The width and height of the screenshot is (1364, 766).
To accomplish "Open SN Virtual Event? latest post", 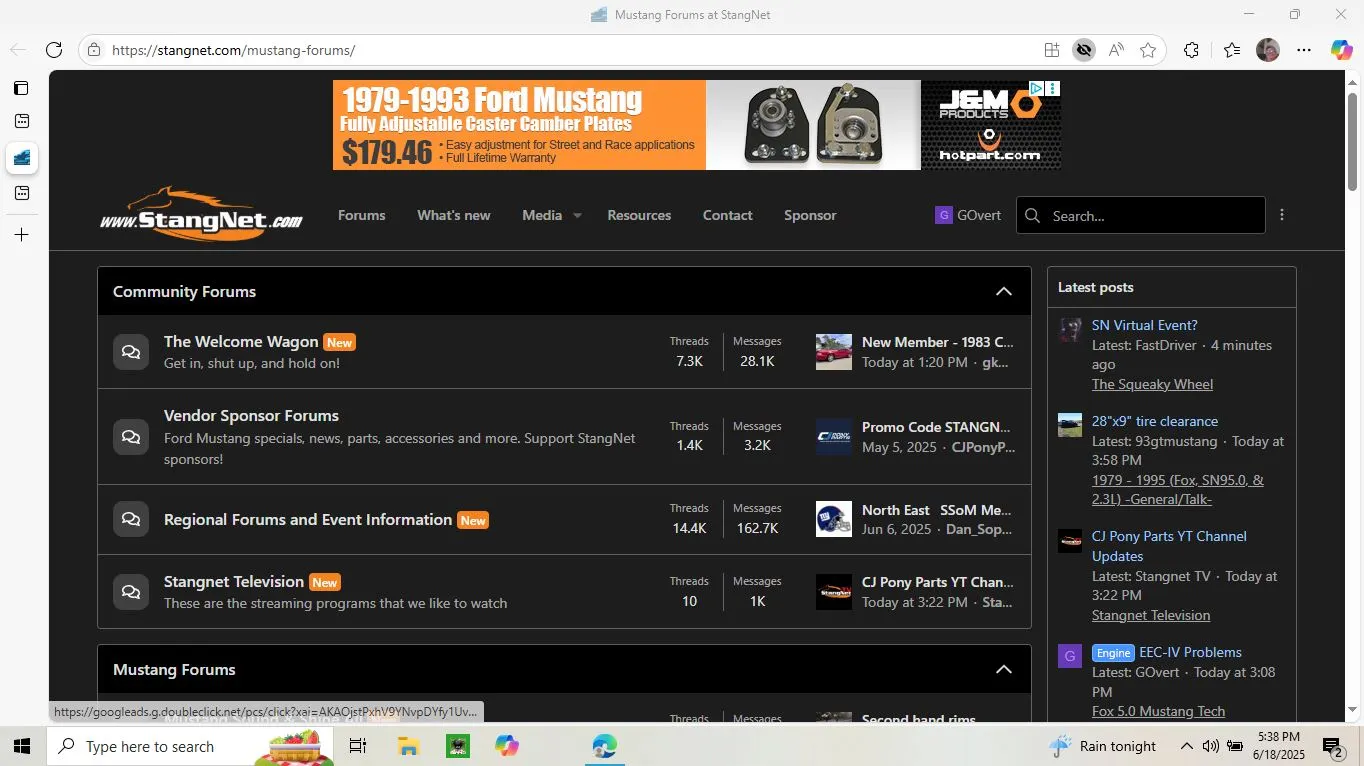I will (x=1144, y=325).
